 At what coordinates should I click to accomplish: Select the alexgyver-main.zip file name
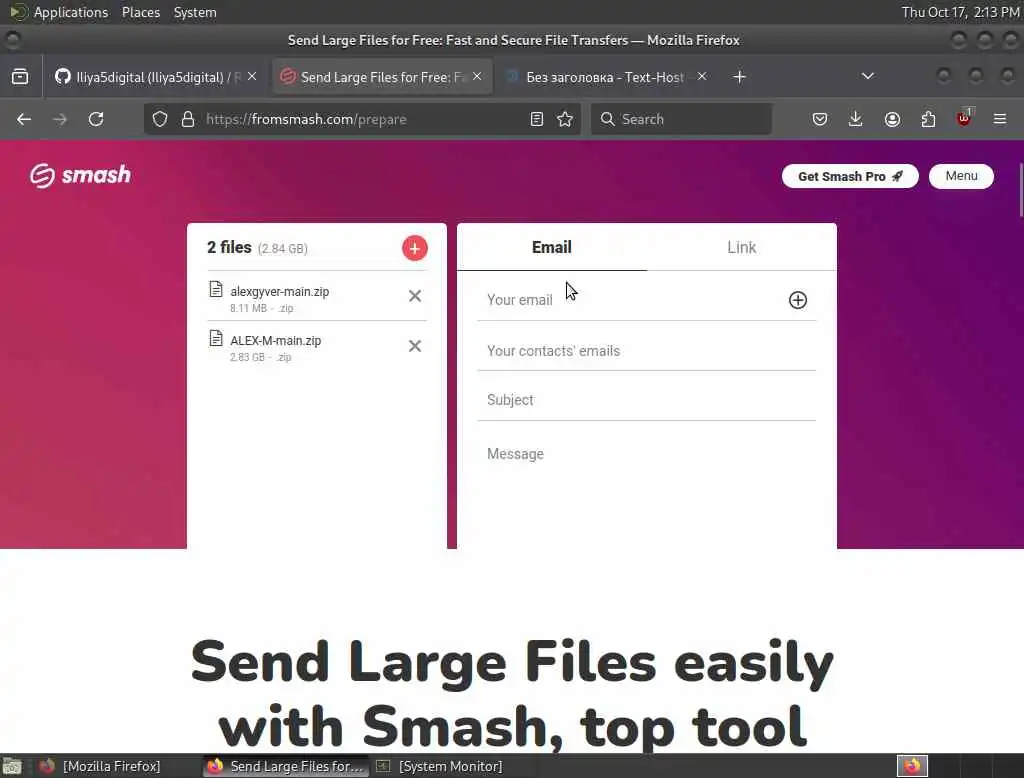(x=280, y=291)
